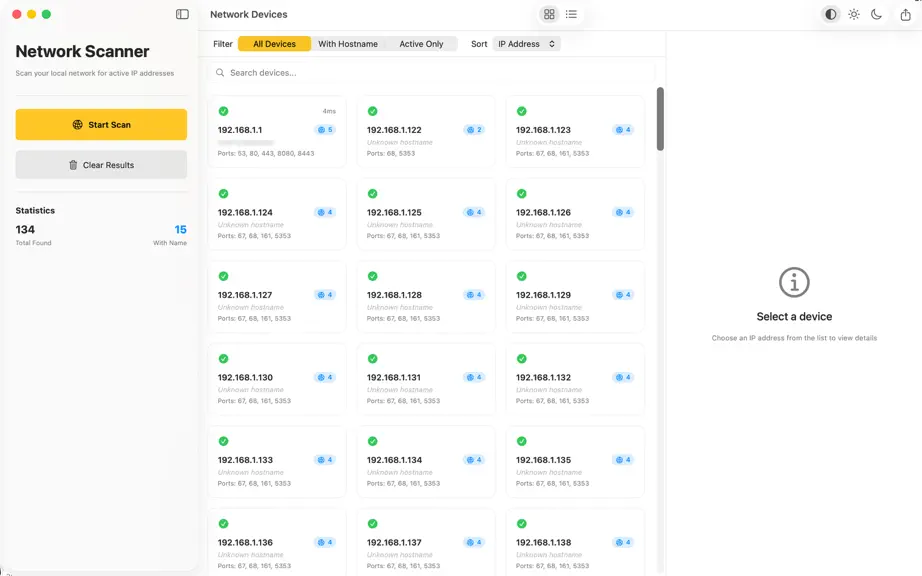922x576 pixels.
Task: Open device card 192.168.1.130
Action: 277,380
